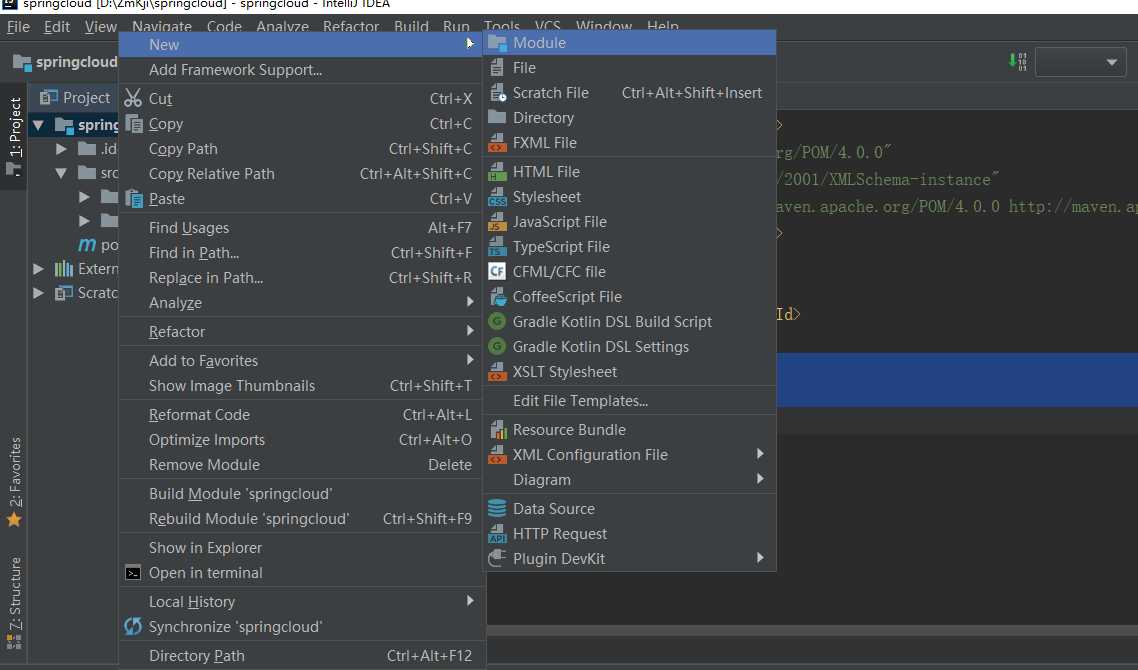Click the Synchronize refresh icon
The width and height of the screenshot is (1138, 670).
(x=133, y=626)
